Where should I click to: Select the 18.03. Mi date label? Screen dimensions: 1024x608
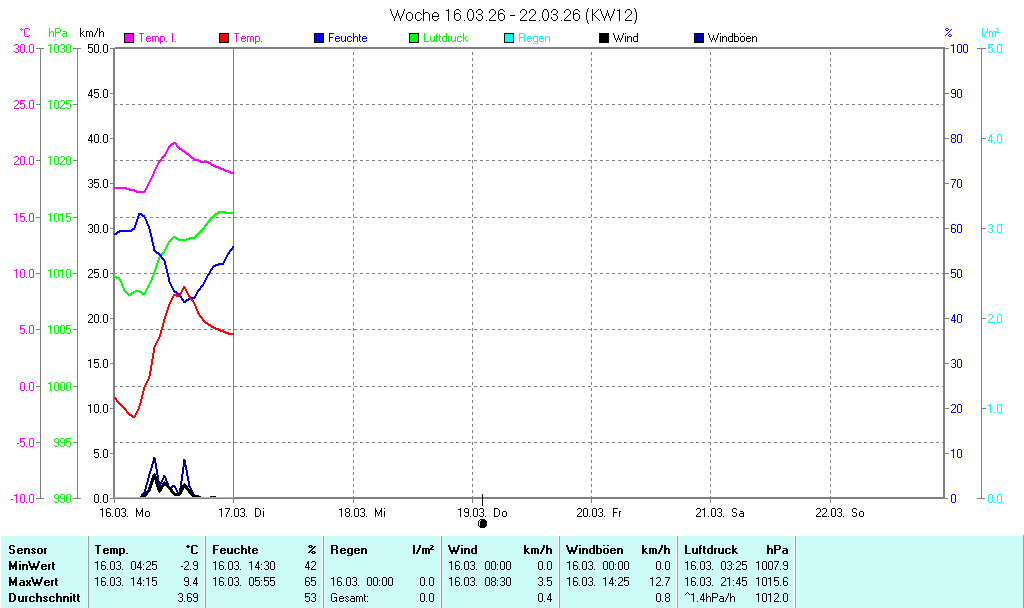(363, 513)
